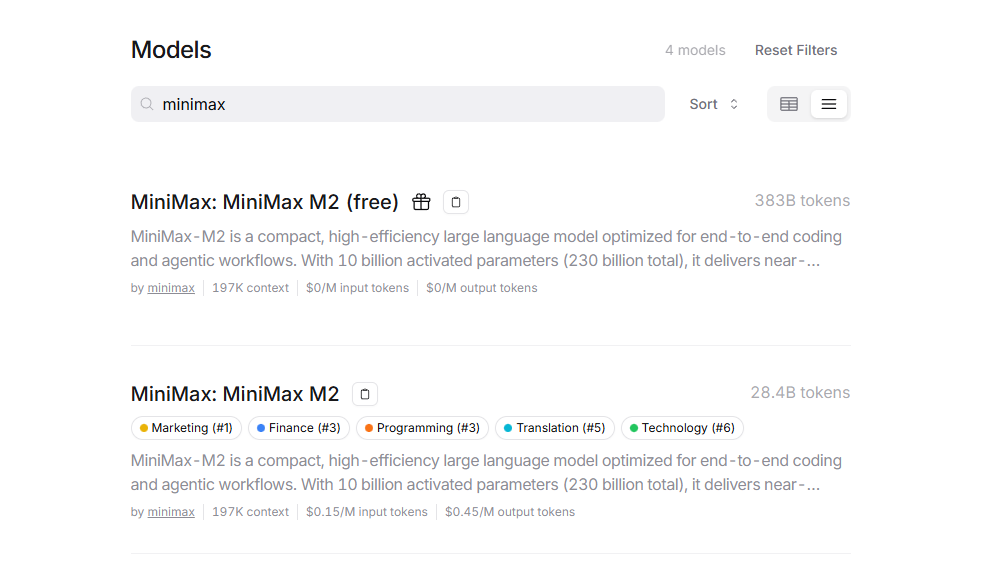Select the Translation (#5) category chip

click(x=554, y=427)
